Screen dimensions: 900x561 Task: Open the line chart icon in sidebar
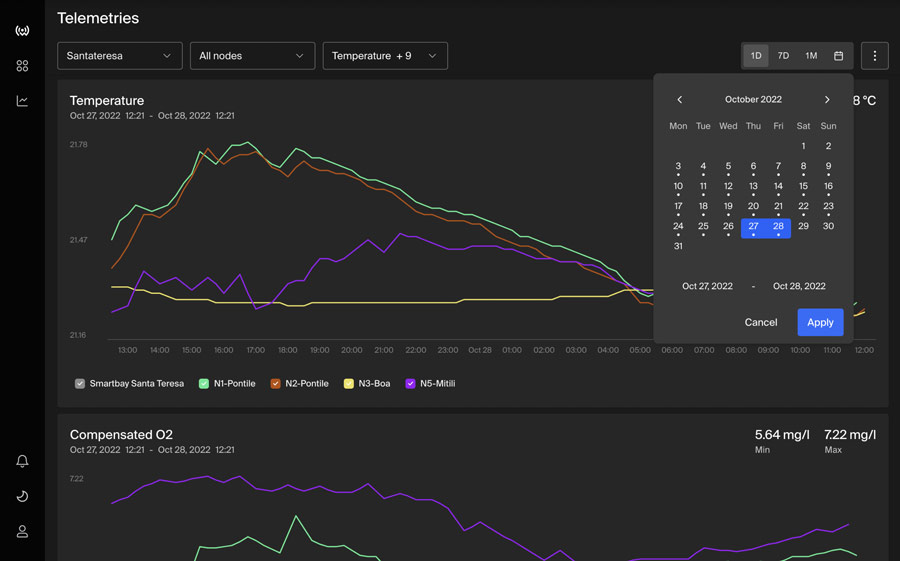click(22, 101)
